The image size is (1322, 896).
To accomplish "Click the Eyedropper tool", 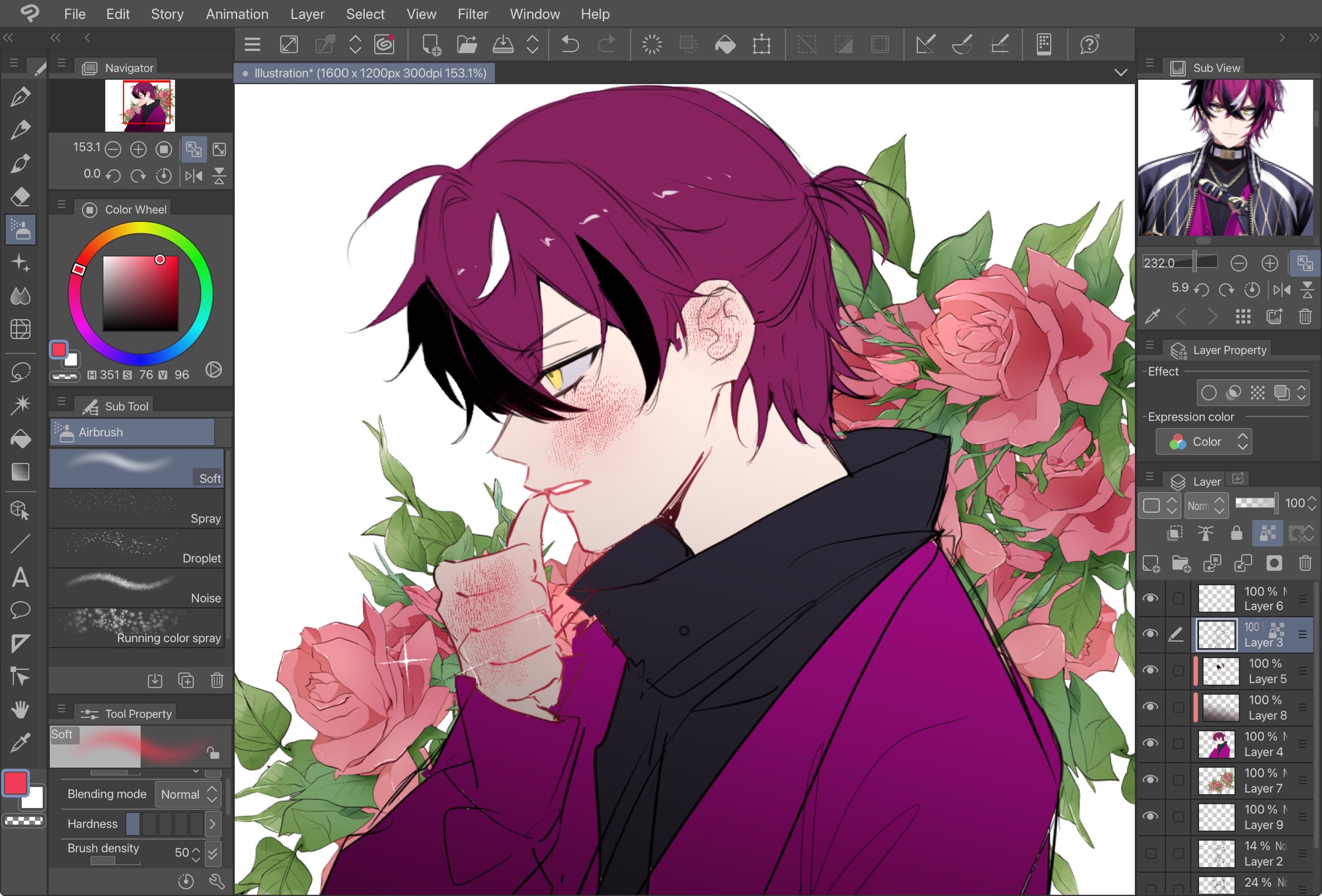I will pyautogui.click(x=20, y=743).
